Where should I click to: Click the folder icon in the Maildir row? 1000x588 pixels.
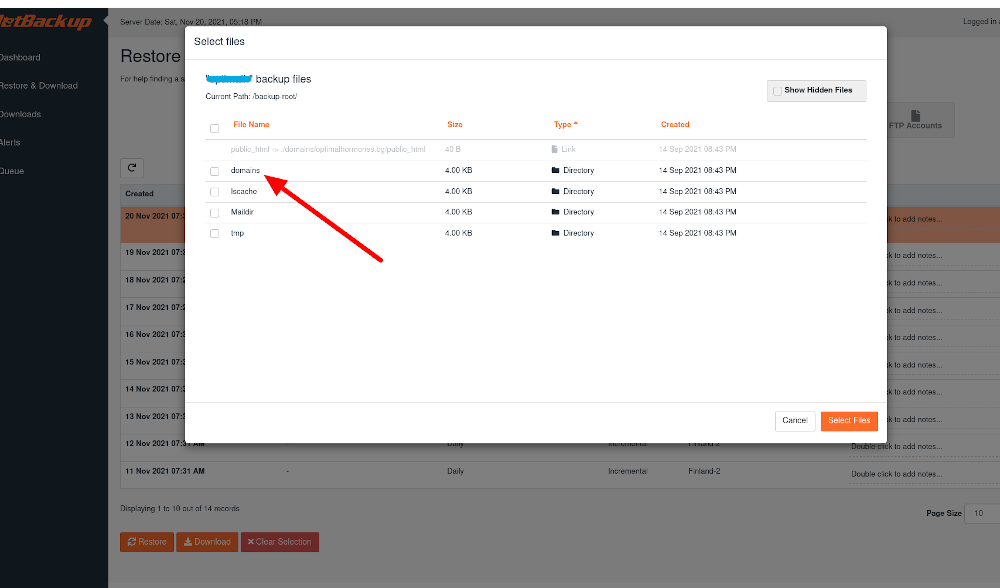point(556,212)
